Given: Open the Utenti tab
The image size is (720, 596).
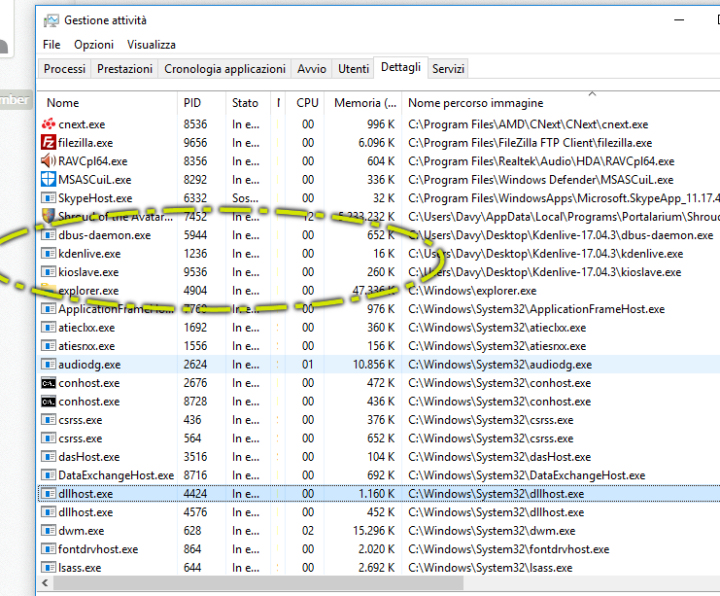Looking at the screenshot, I should tap(353, 69).
